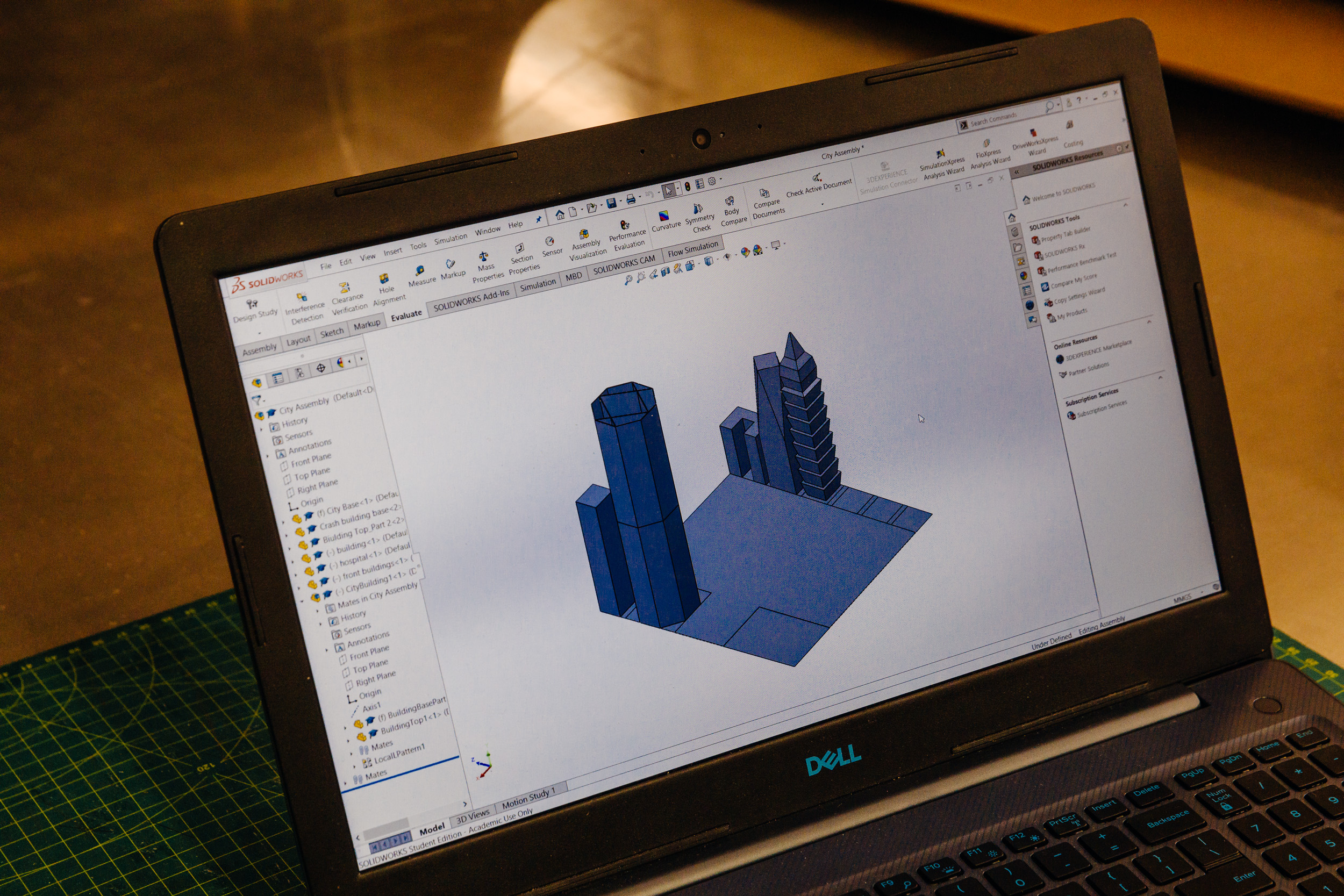Launch Performance Evaluation

point(625,225)
